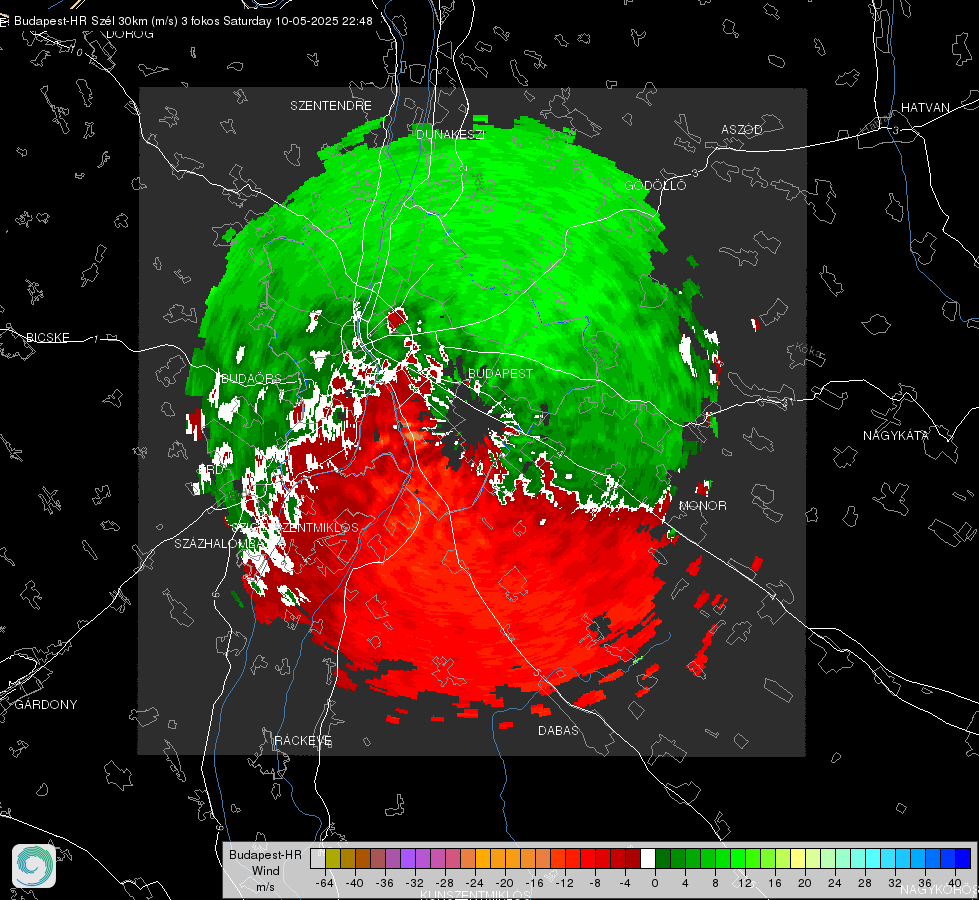Click the 40 value on the legend scale

point(955,883)
